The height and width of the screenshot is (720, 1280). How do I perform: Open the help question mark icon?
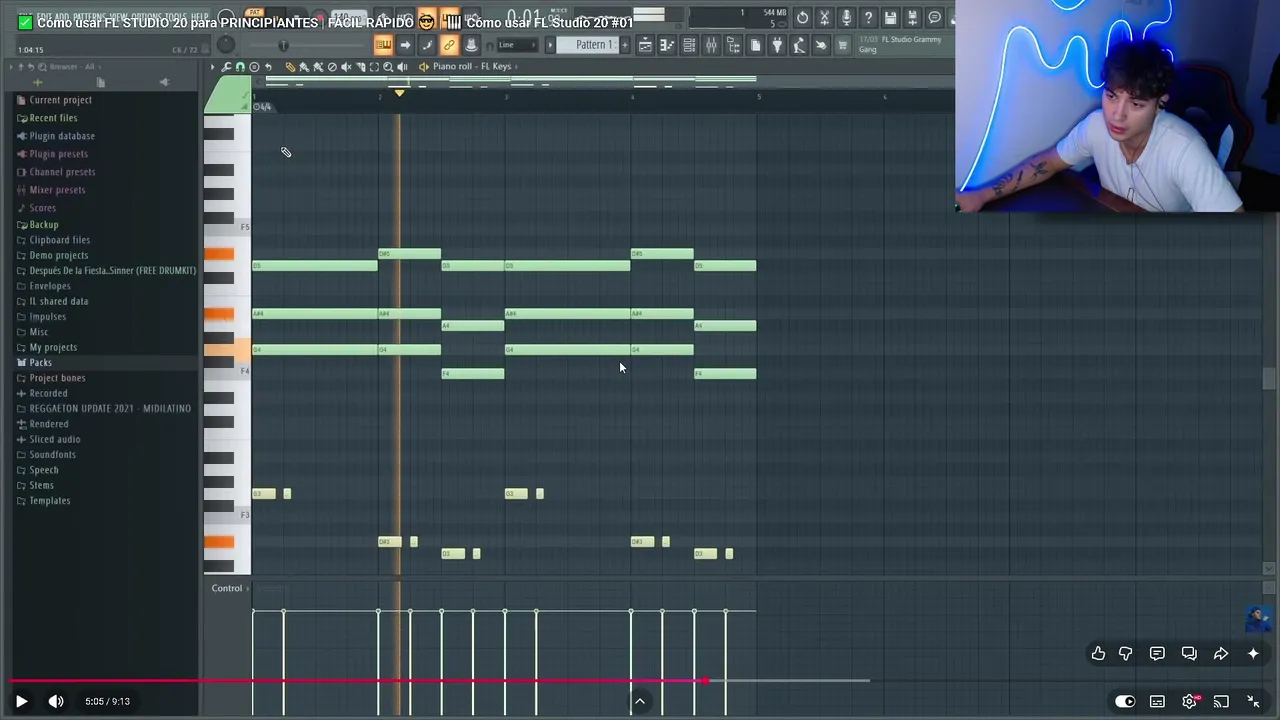(868, 18)
